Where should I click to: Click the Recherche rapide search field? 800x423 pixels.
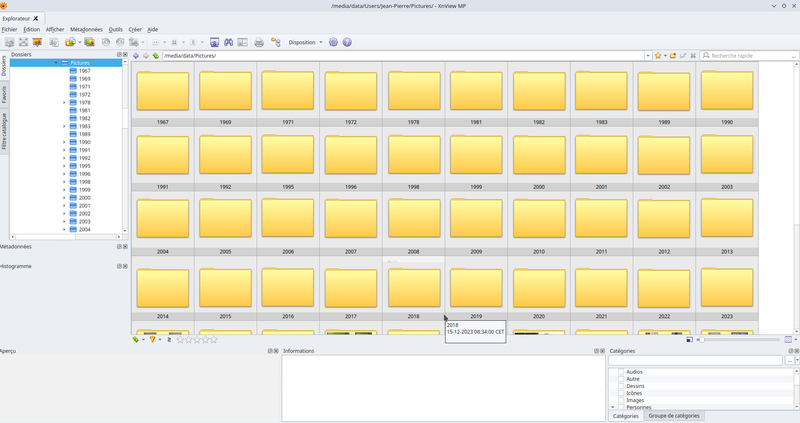point(750,56)
